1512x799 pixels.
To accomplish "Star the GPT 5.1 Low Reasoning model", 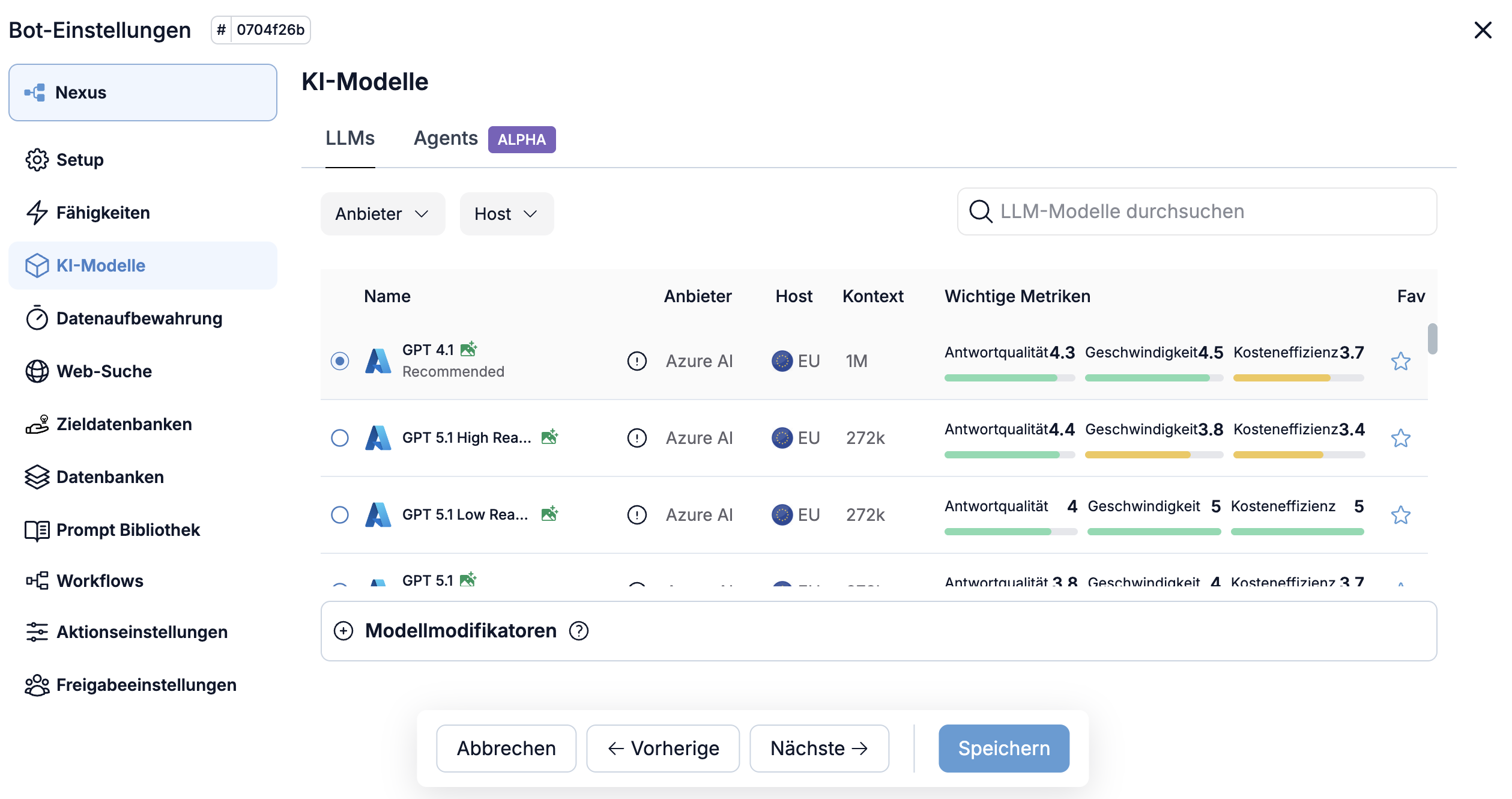I will click(x=1400, y=515).
